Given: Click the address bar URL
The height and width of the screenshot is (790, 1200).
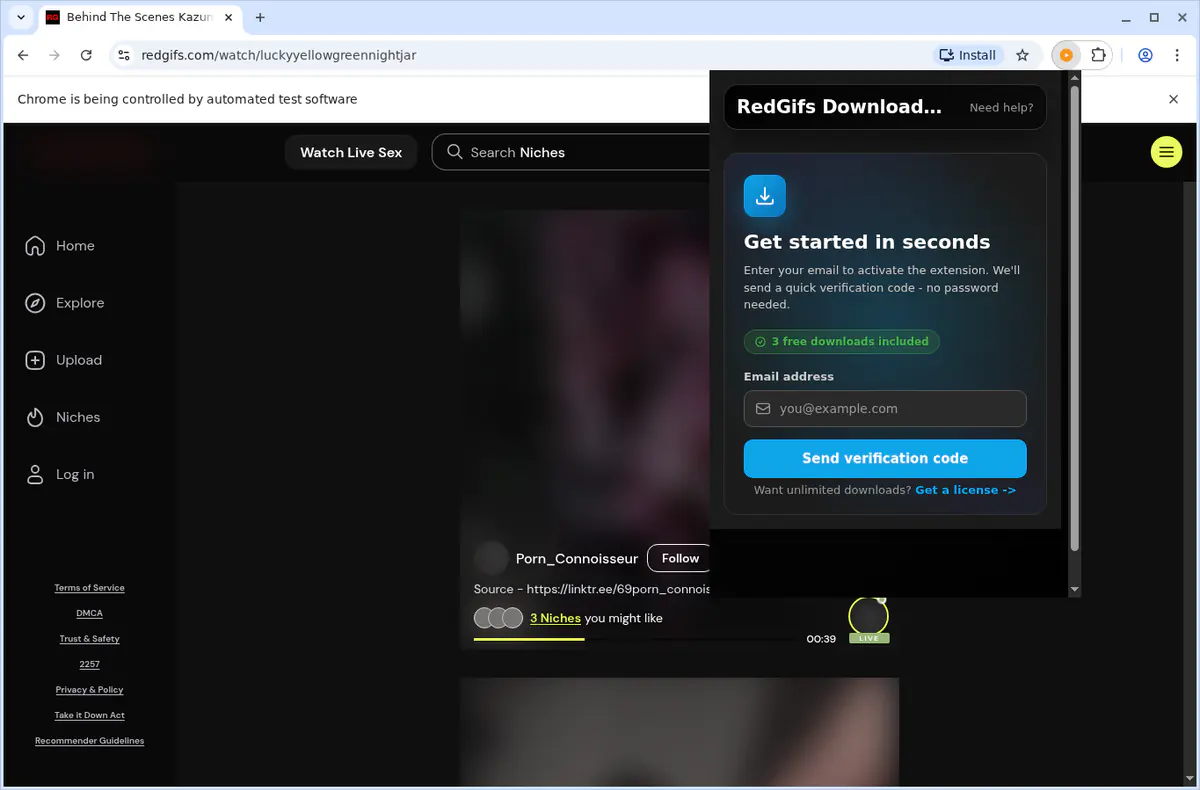Looking at the screenshot, I should [x=279, y=55].
